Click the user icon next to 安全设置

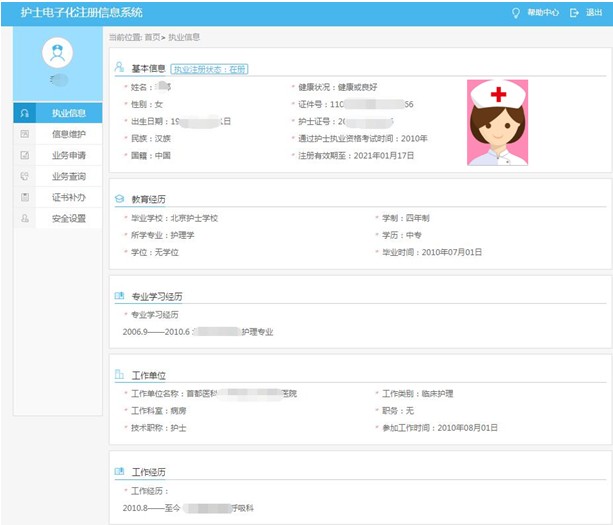[x=24, y=218]
